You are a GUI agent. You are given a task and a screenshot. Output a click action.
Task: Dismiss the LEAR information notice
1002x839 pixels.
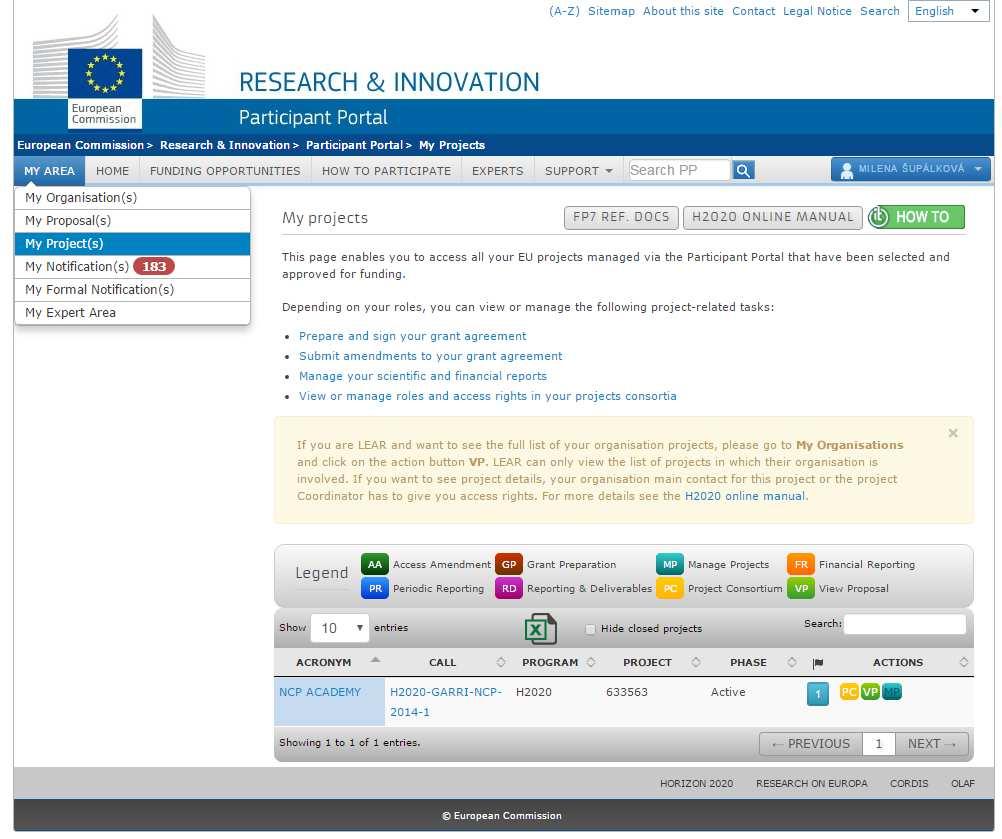pyautogui.click(x=953, y=433)
